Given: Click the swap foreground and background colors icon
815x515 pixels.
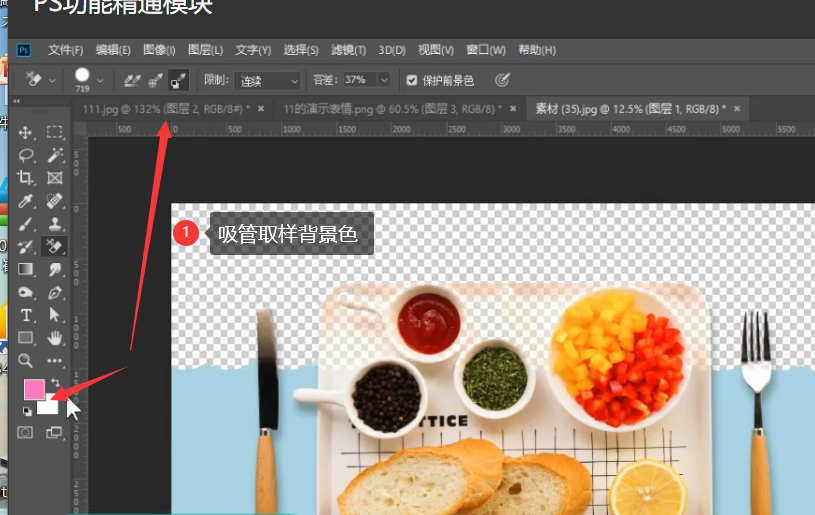Looking at the screenshot, I should (x=55, y=383).
